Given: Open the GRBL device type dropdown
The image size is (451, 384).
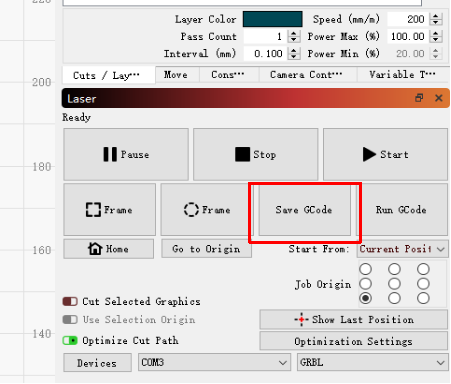Looking at the screenshot, I should 373,362.
